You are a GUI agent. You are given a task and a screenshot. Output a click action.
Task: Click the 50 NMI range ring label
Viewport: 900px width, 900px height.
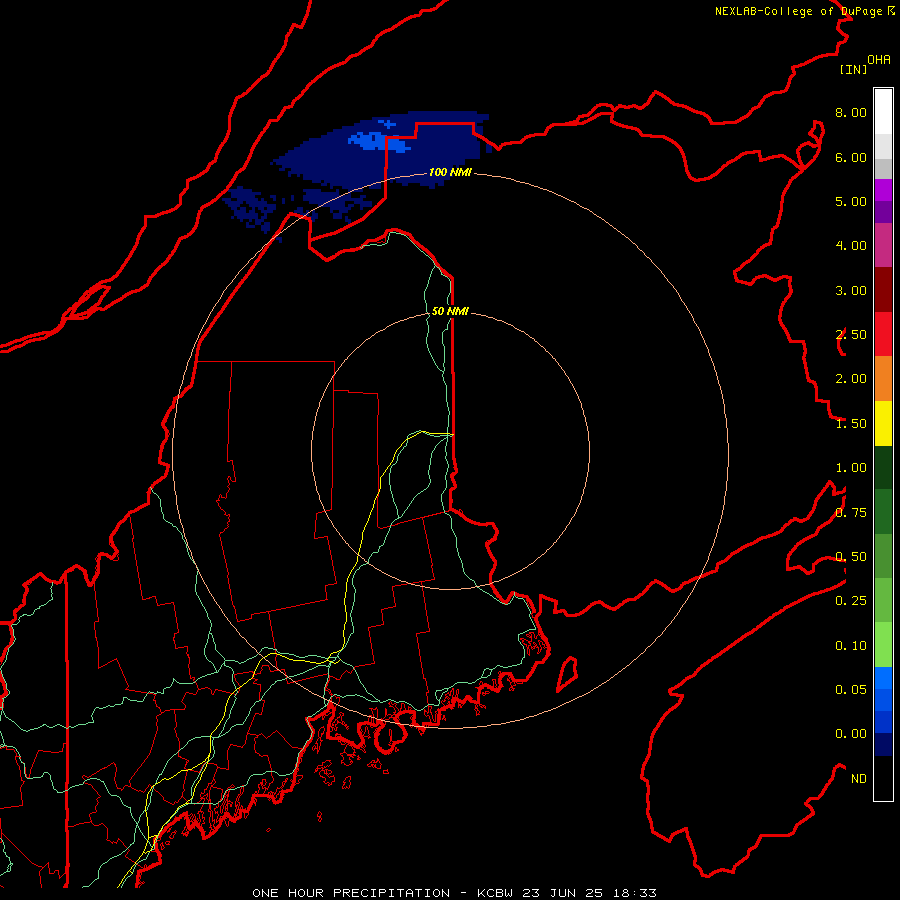tap(450, 311)
